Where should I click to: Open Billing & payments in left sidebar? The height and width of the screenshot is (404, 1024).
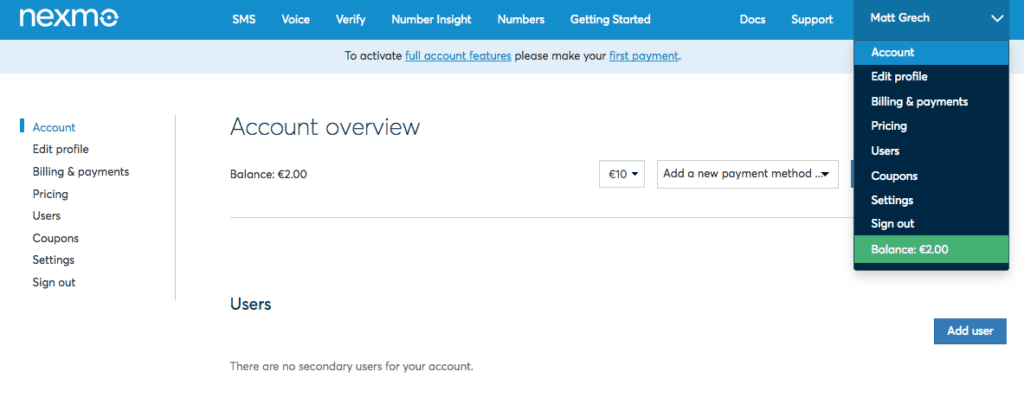tap(81, 172)
